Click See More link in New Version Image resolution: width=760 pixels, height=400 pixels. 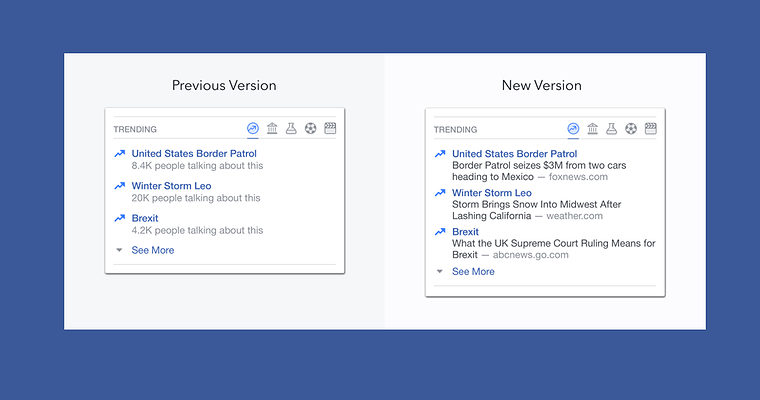point(473,272)
